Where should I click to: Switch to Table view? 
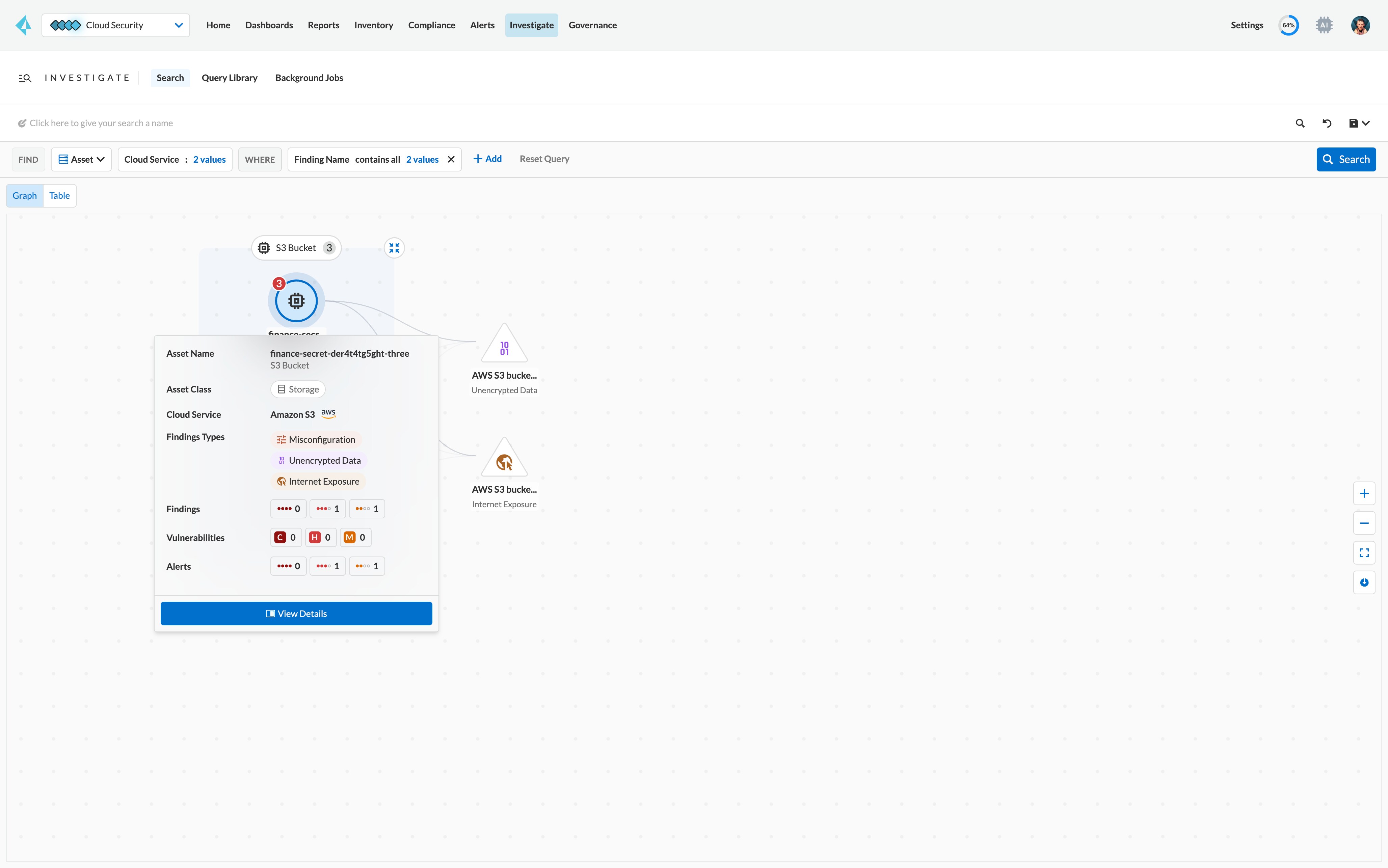pyautogui.click(x=59, y=196)
